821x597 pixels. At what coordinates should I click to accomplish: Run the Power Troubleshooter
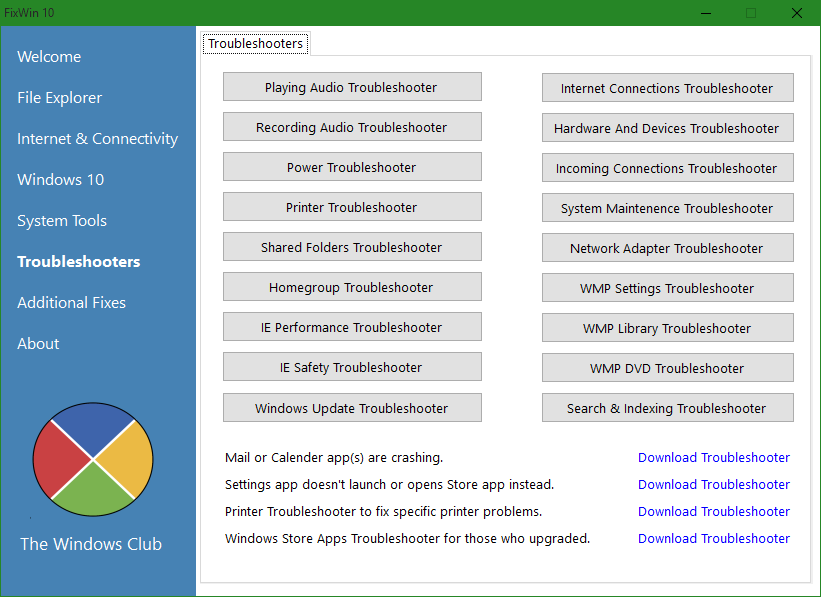pyautogui.click(x=352, y=167)
